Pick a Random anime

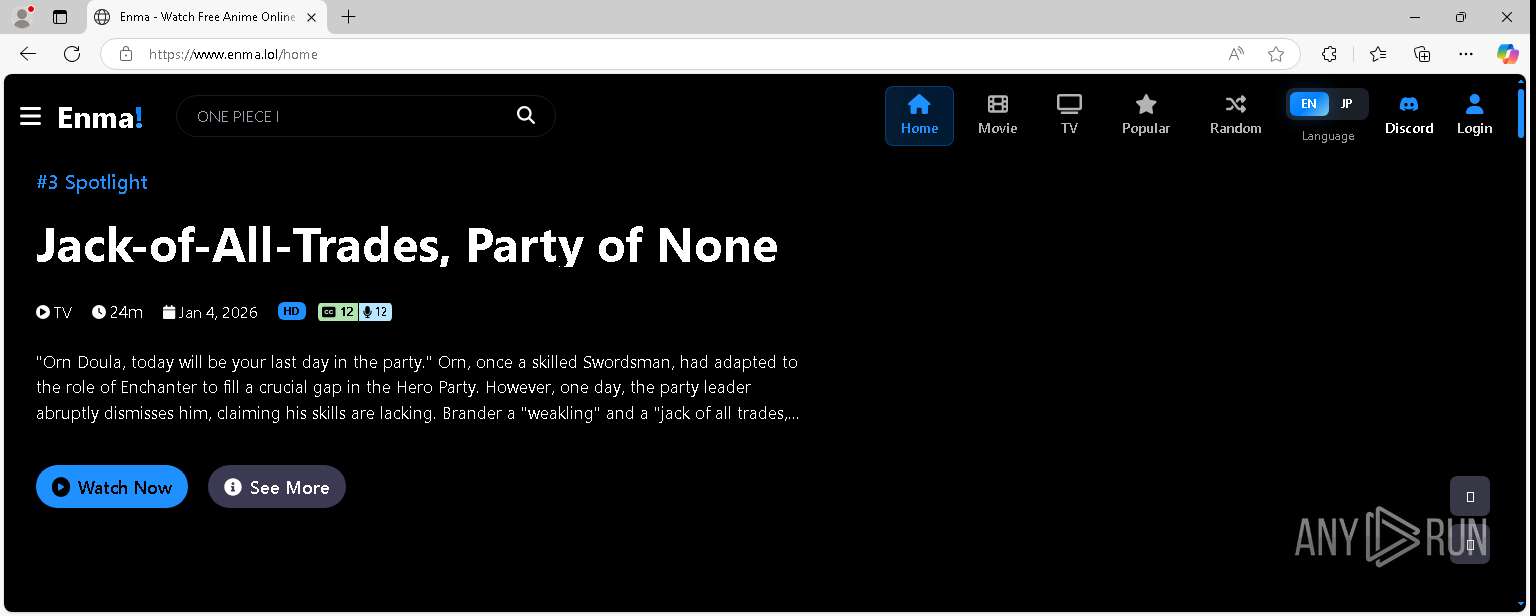[x=1235, y=116]
